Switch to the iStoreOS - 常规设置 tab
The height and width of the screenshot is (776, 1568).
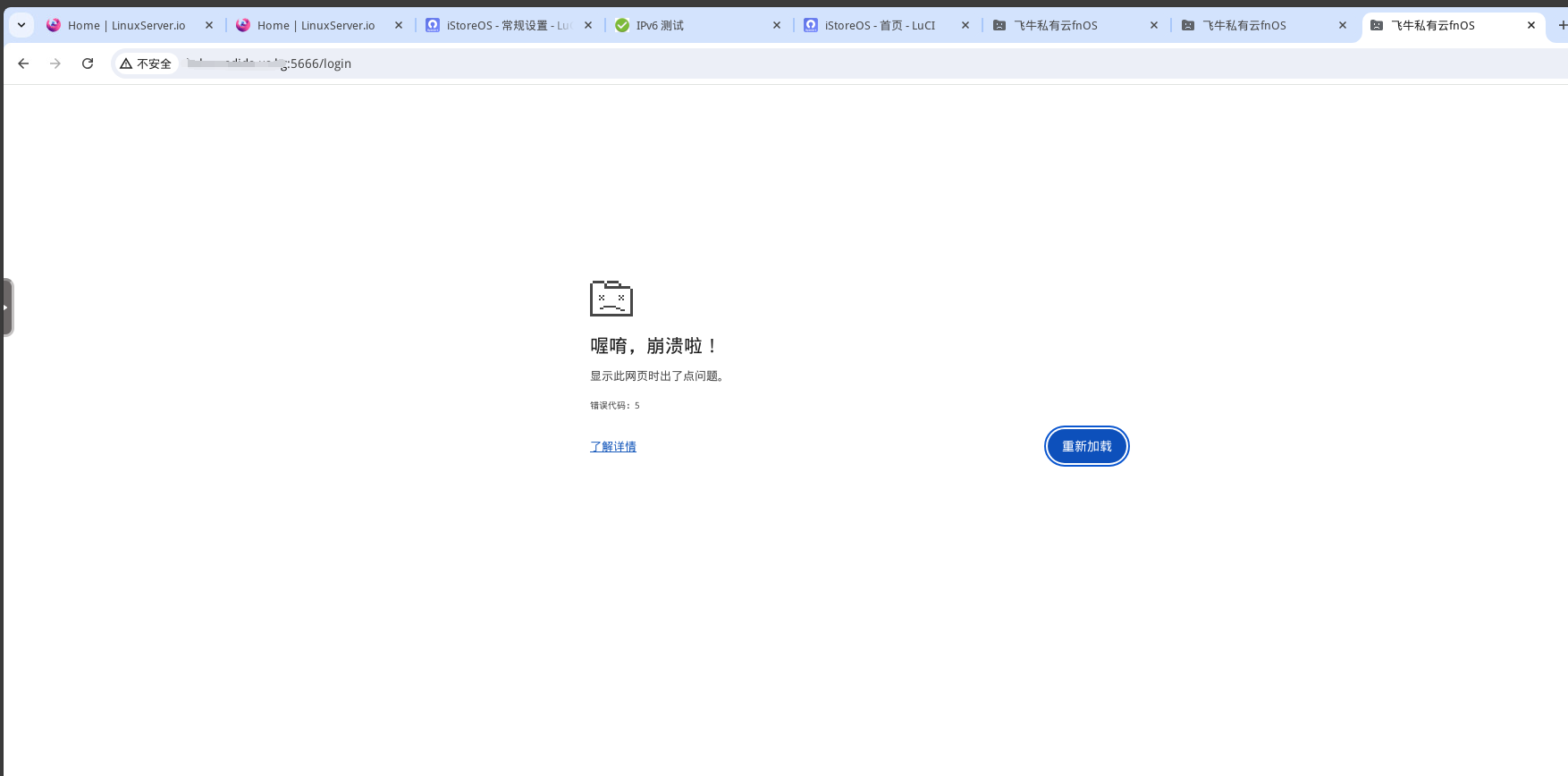pos(509,25)
